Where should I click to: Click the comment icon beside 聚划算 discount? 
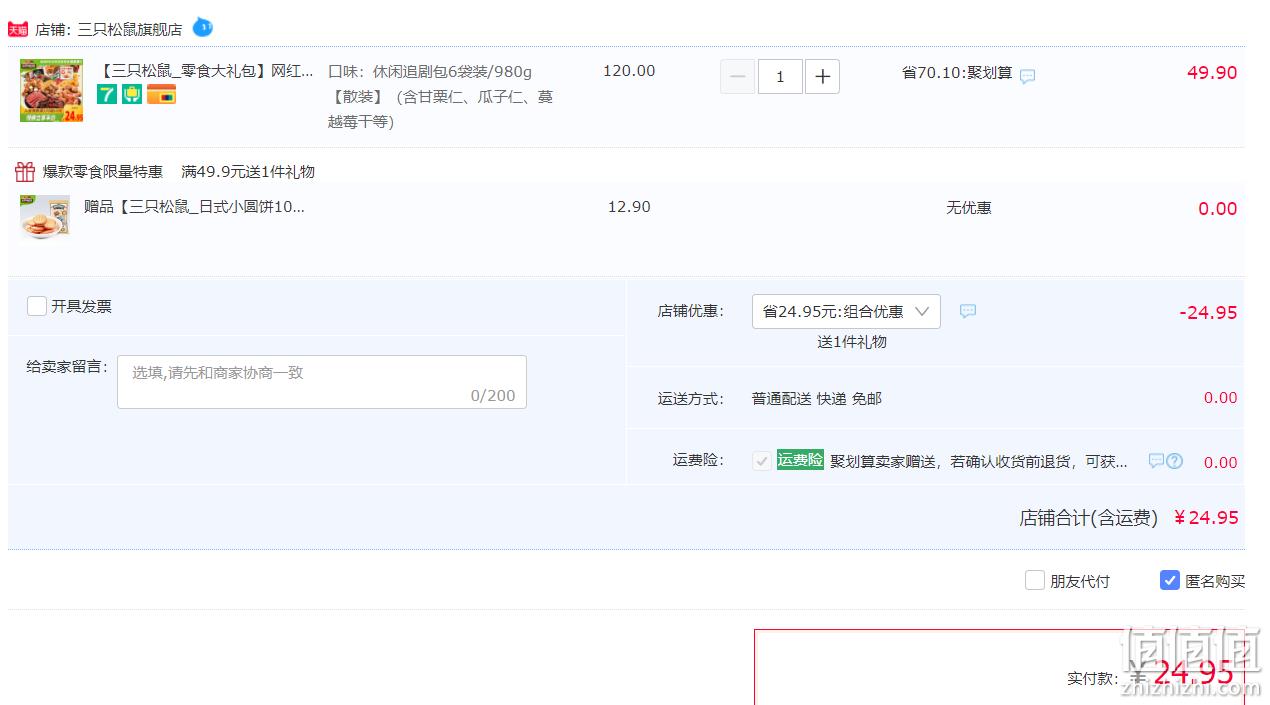[1027, 76]
